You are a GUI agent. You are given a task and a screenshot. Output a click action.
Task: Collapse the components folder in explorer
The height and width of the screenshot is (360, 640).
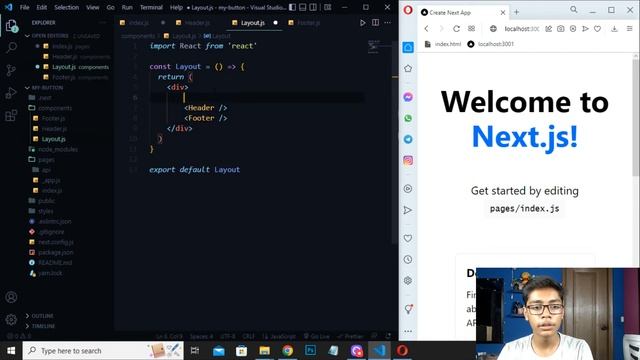(55, 108)
